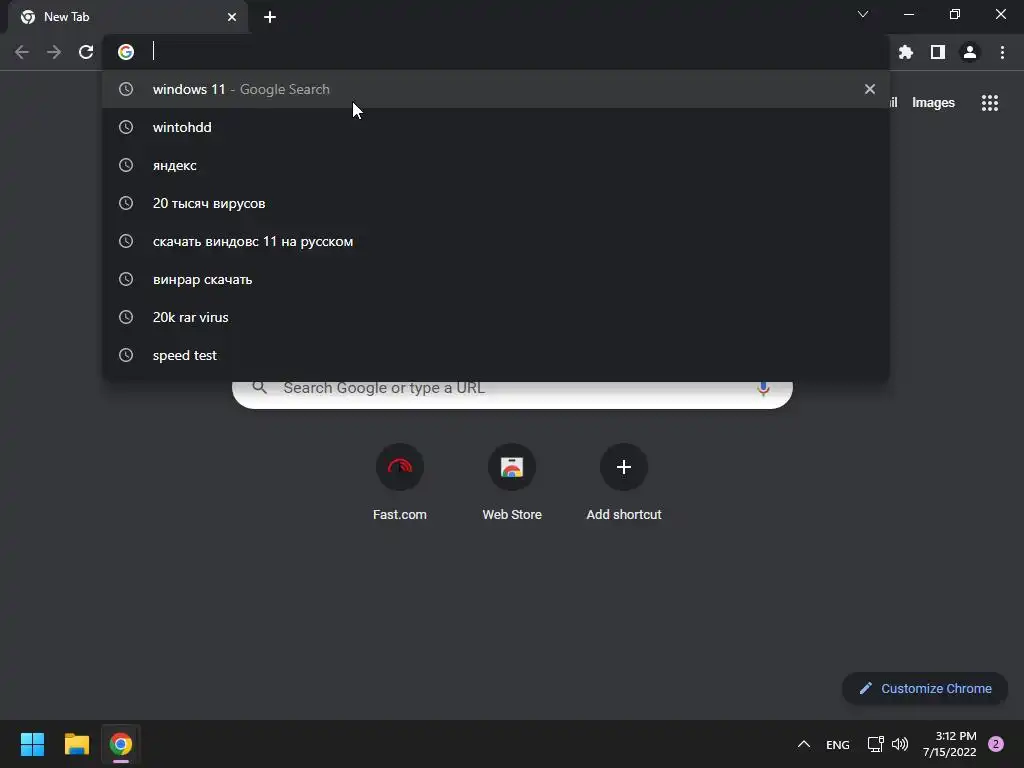Start voice search with microphone icon
Screen dimensions: 1024x768
(x=763, y=389)
